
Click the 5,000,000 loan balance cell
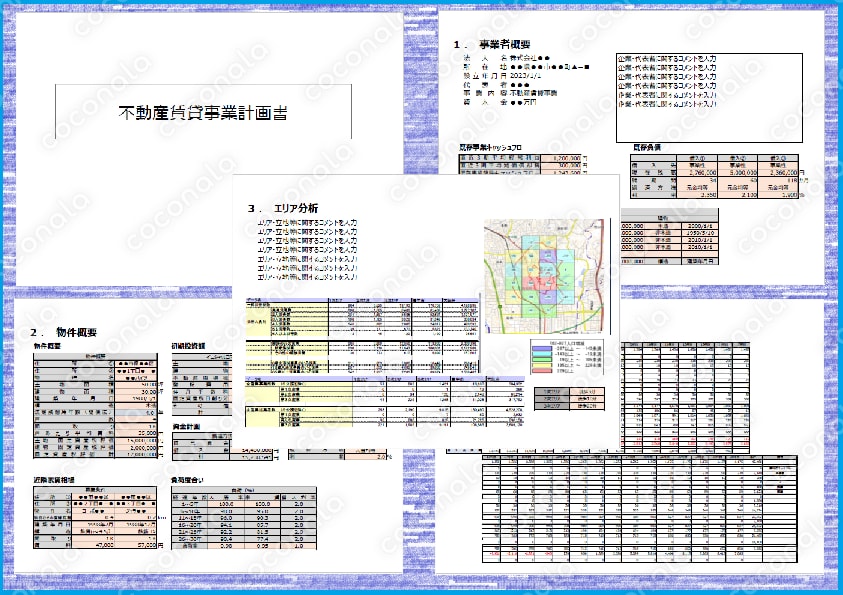738,173
